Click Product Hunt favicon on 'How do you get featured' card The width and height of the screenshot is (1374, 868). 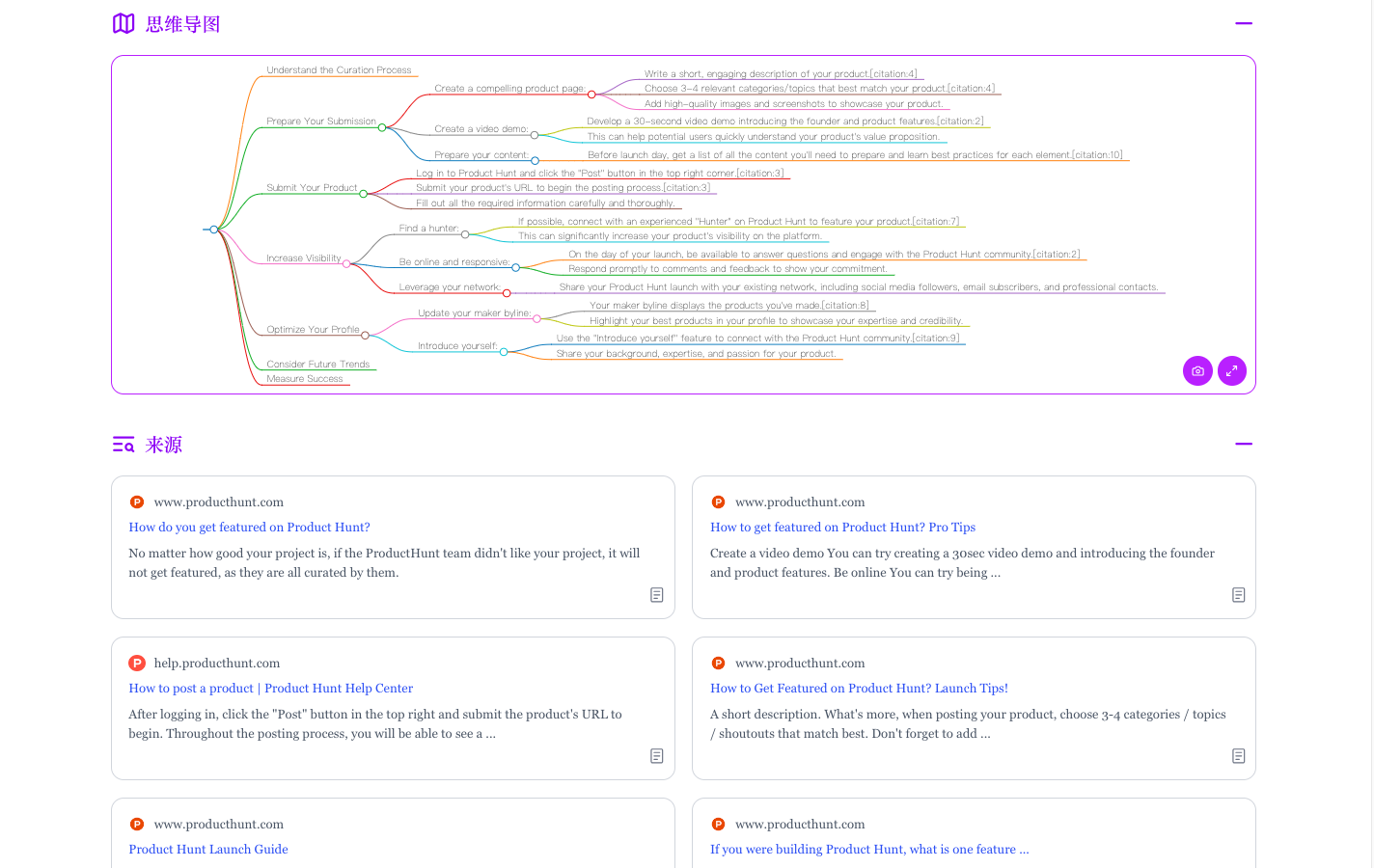(137, 502)
